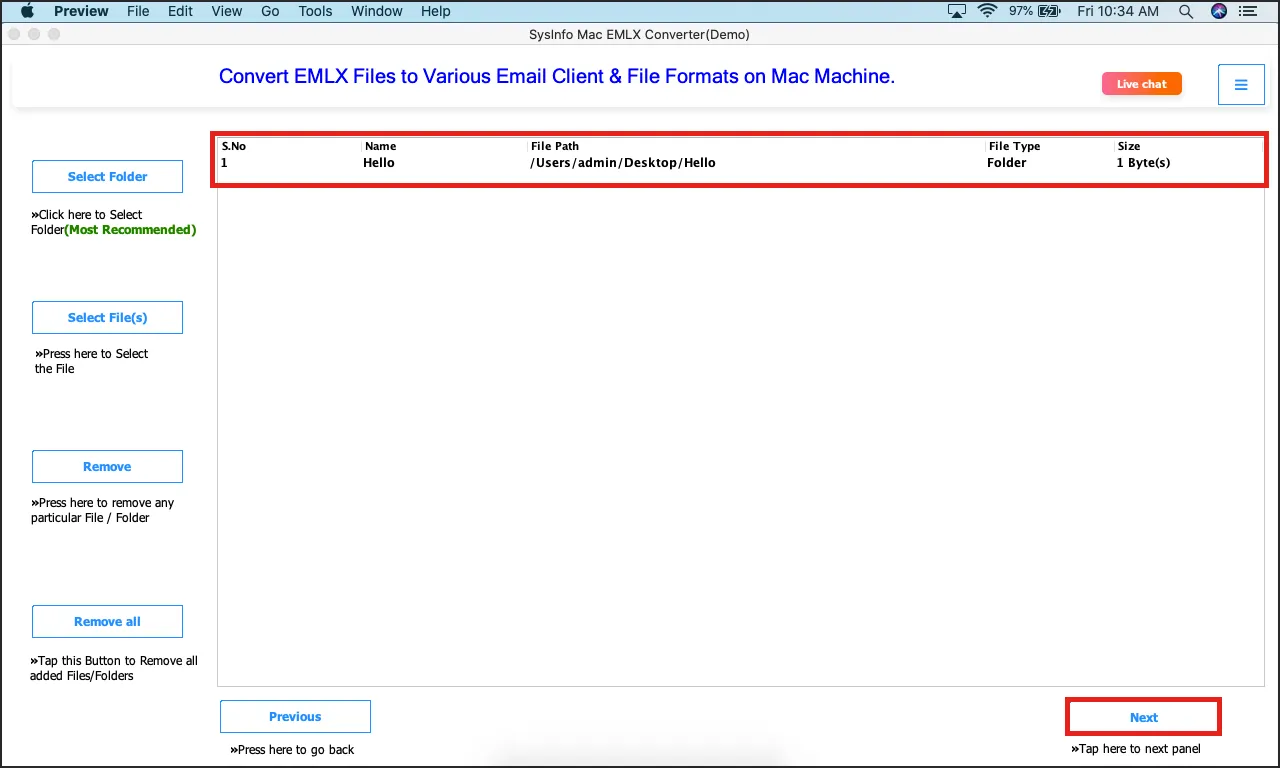
Task: Click the Remove button
Action: click(x=107, y=466)
